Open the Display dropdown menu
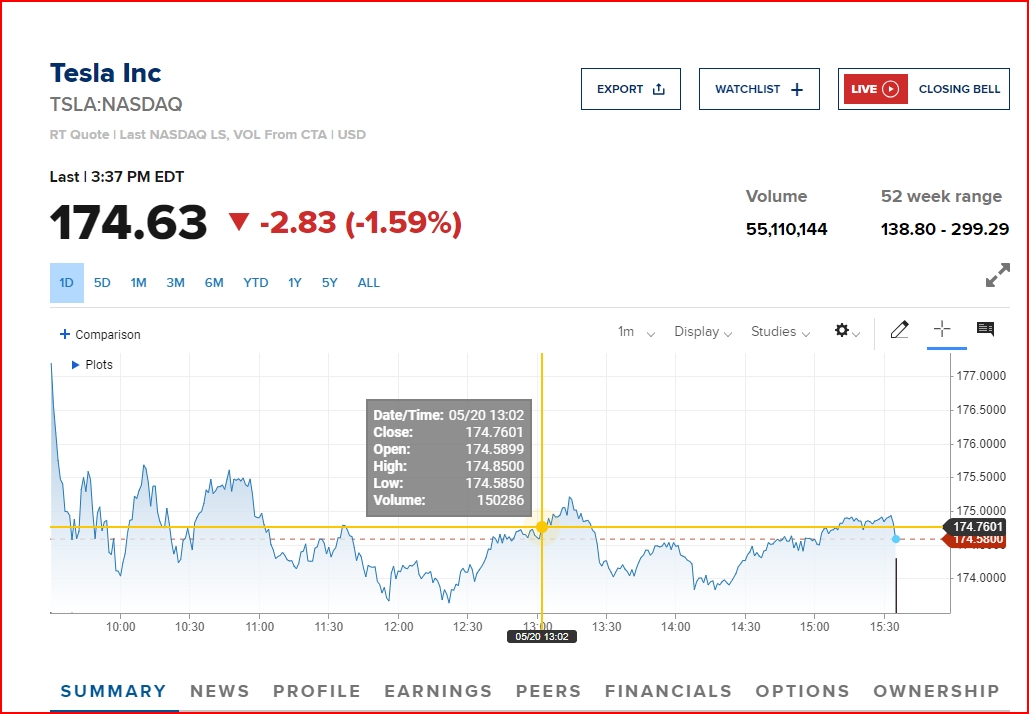The image size is (1029, 714). coord(703,332)
